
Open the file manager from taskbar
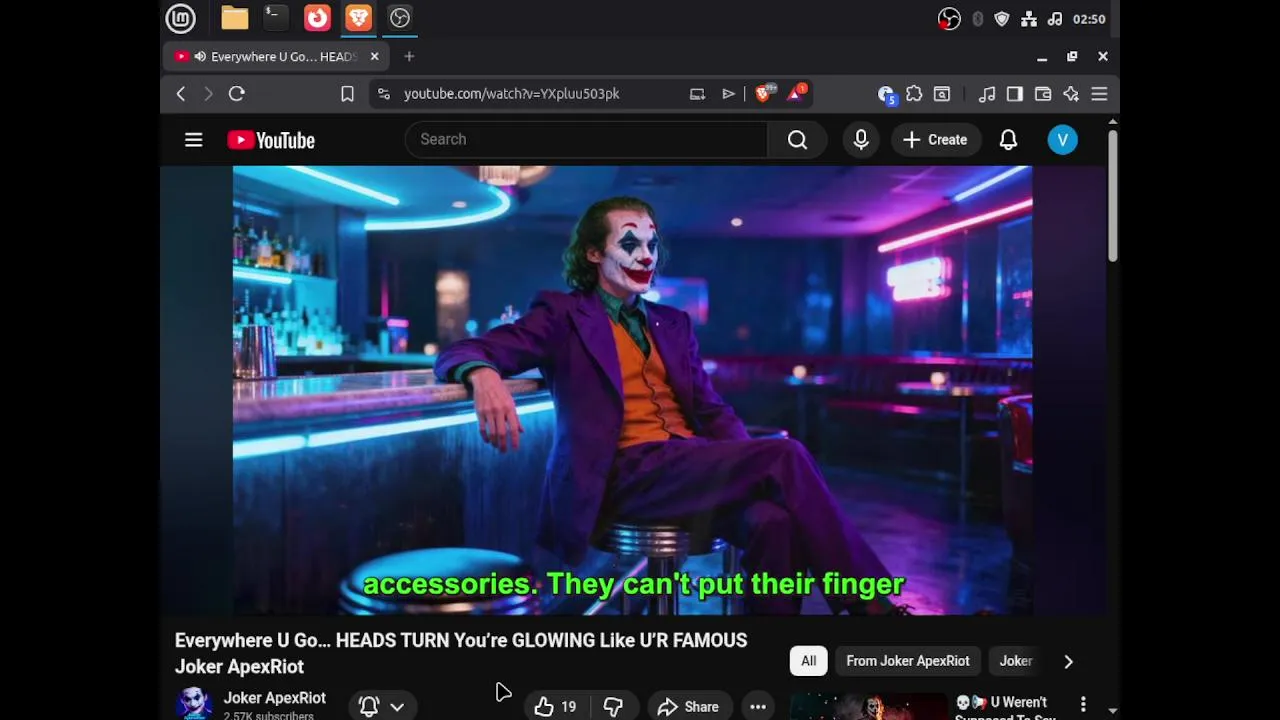[x=234, y=18]
